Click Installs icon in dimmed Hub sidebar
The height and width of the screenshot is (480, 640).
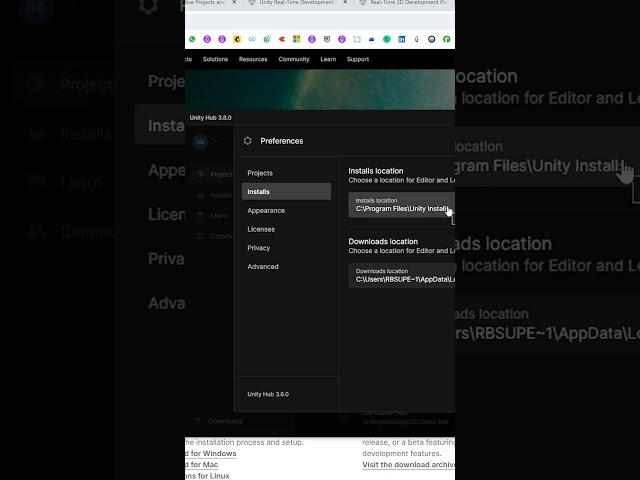(x=200, y=195)
